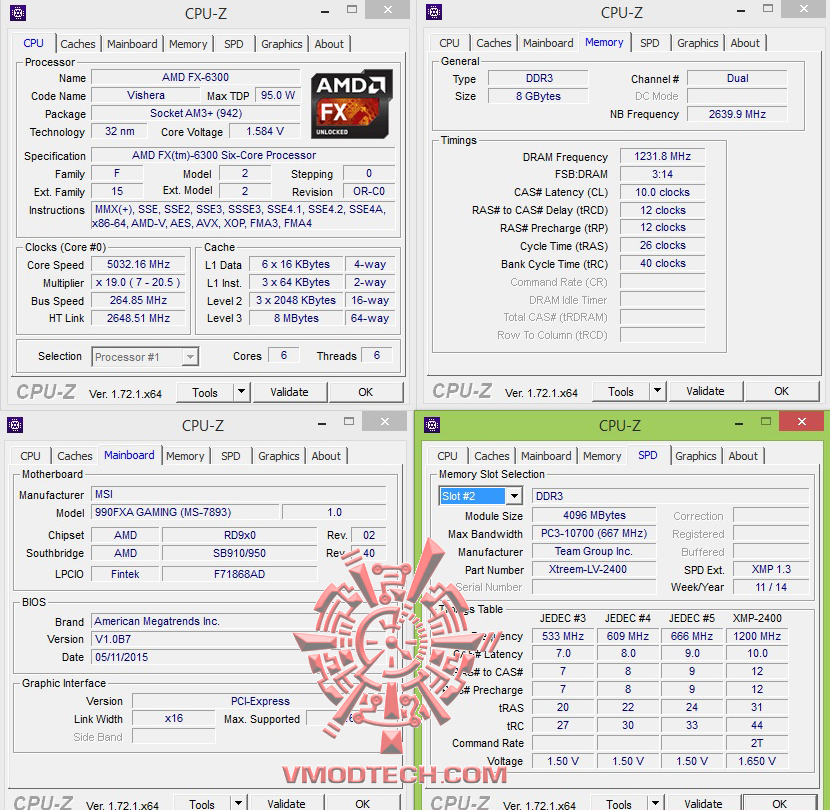
Task: Click Validate in the CPU window
Action: tap(289, 392)
